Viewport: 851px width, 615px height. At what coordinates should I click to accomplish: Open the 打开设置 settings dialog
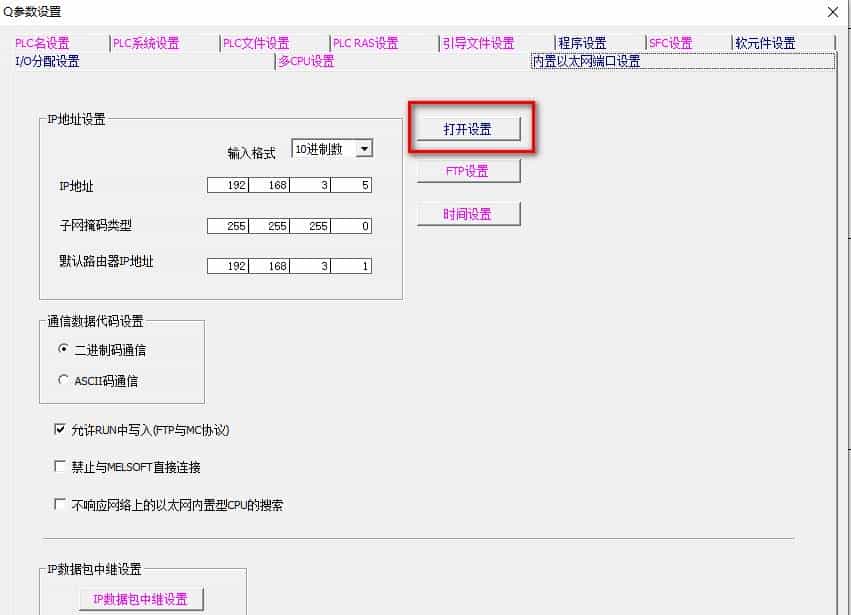(x=470, y=128)
